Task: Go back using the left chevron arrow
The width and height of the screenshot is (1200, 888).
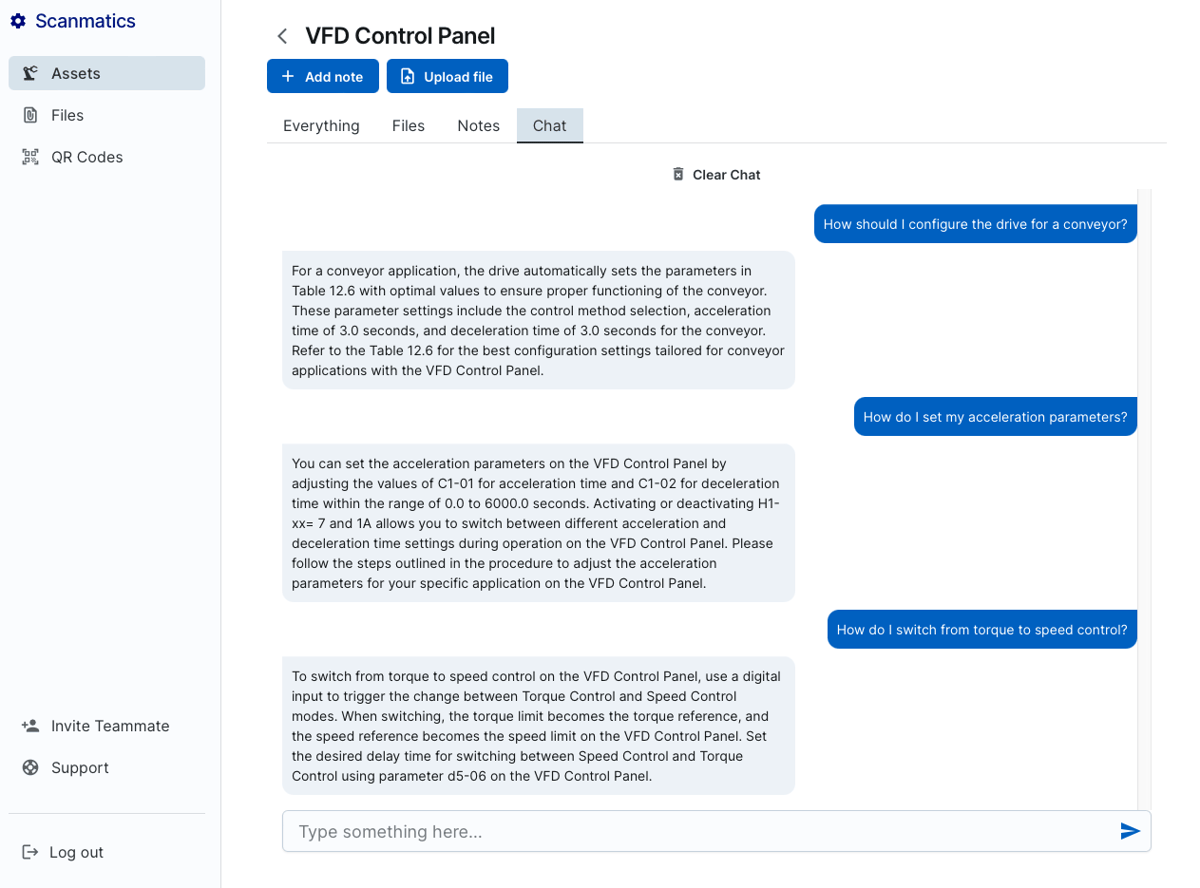Action: click(x=282, y=36)
